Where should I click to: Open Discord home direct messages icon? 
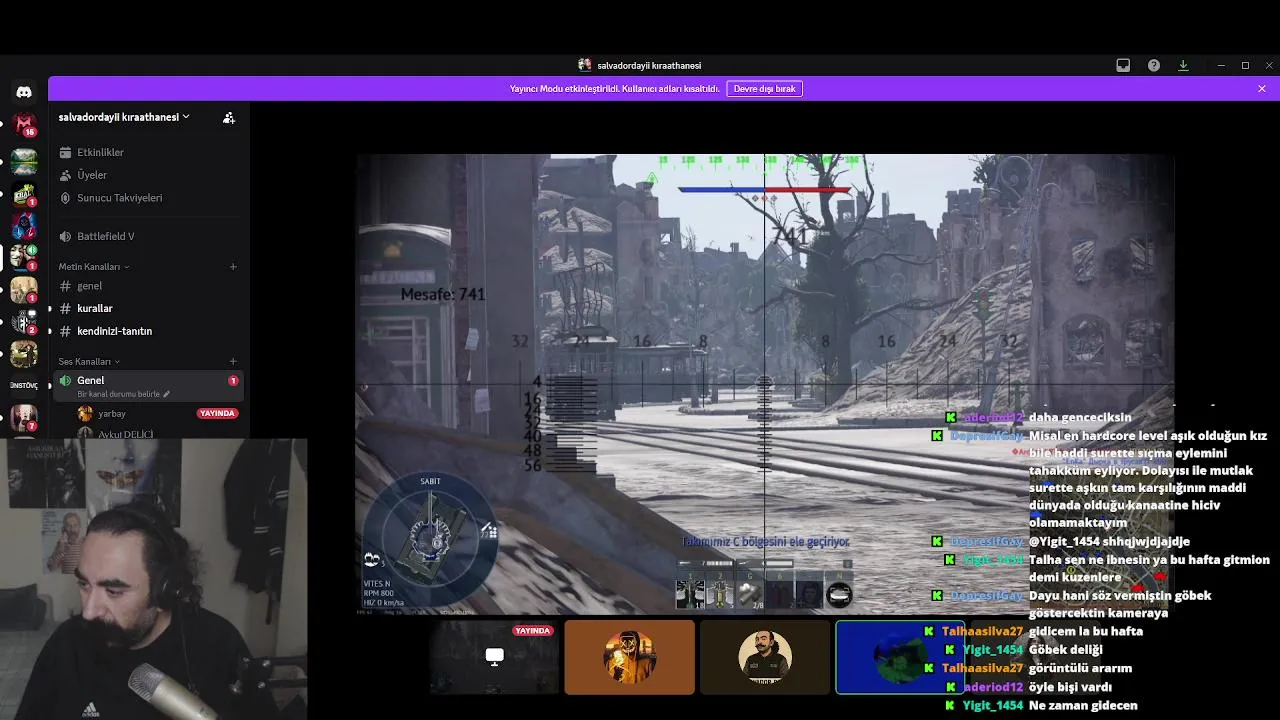tap(24, 92)
